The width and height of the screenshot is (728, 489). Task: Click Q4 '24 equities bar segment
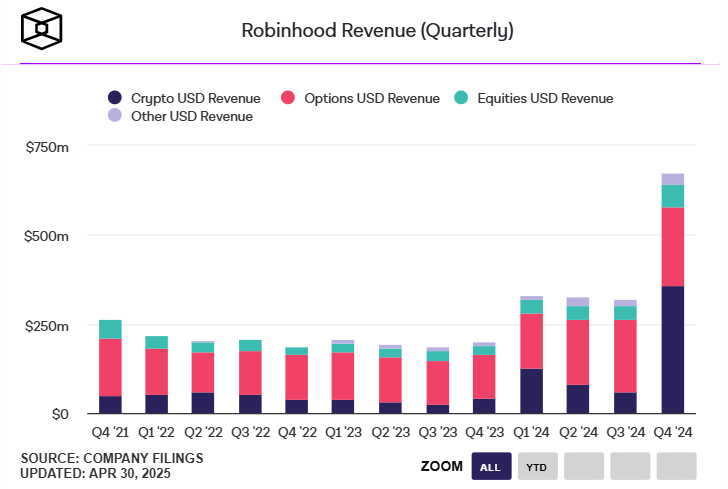[x=672, y=196]
